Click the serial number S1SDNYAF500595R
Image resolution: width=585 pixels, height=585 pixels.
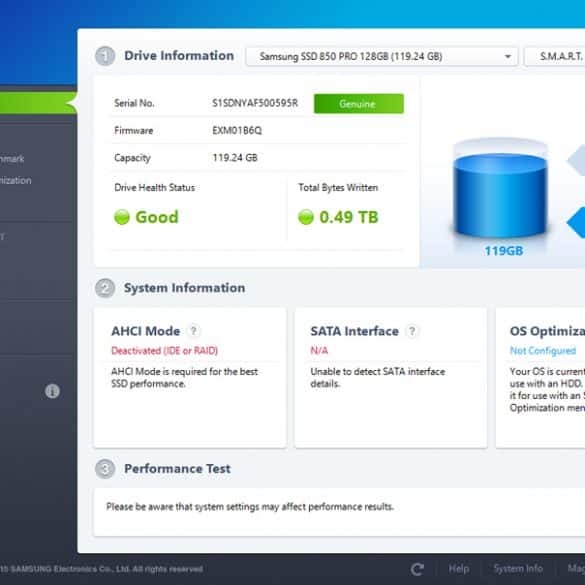click(255, 103)
